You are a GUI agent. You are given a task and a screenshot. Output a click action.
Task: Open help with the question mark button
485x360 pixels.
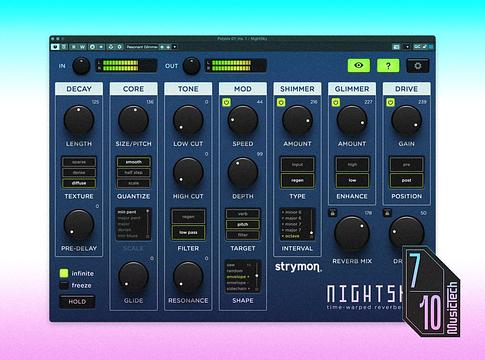click(x=388, y=66)
